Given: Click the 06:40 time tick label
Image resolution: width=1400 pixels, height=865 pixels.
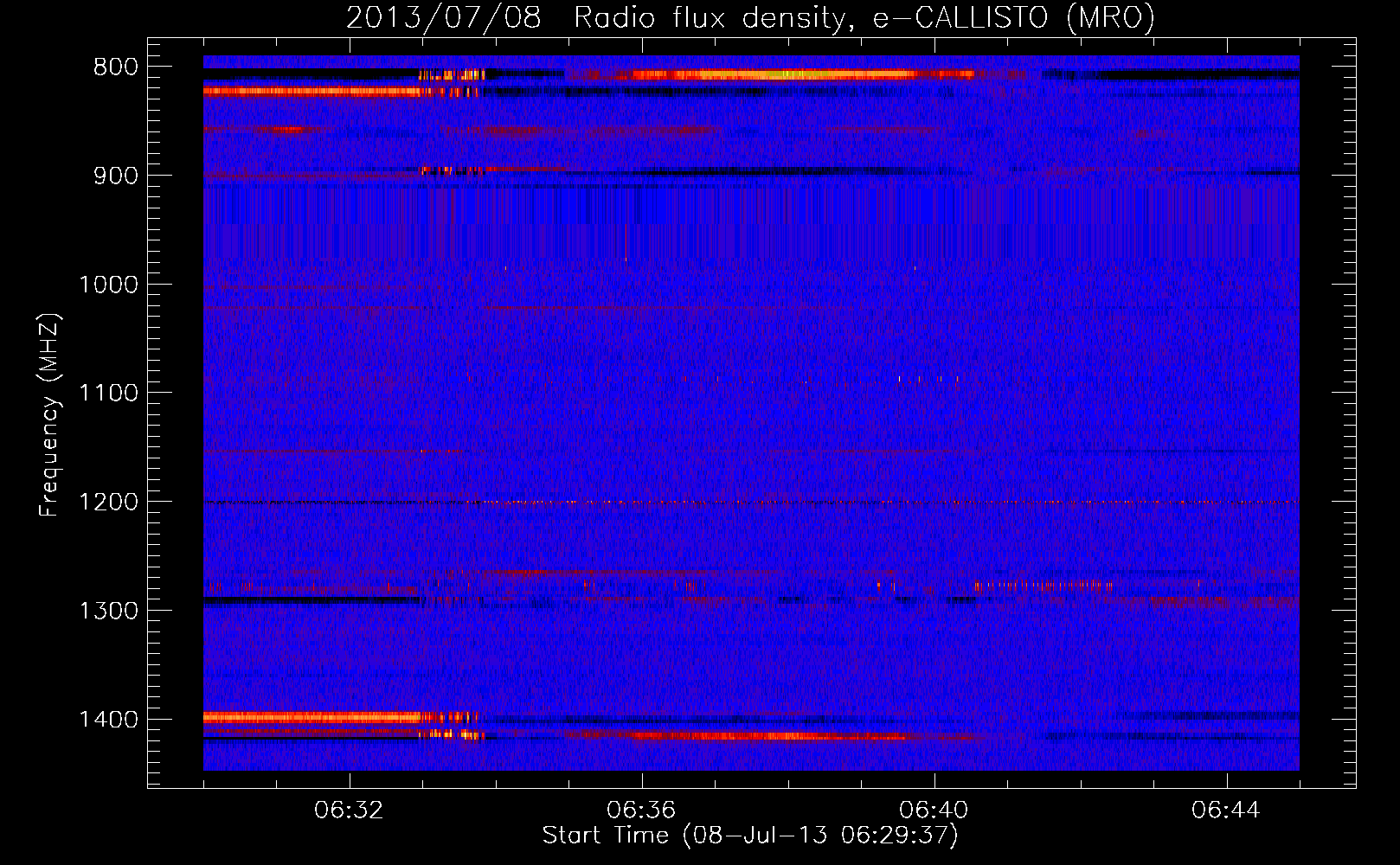Looking at the screenshot, I should pyautogui.click(x=934, y=811).
